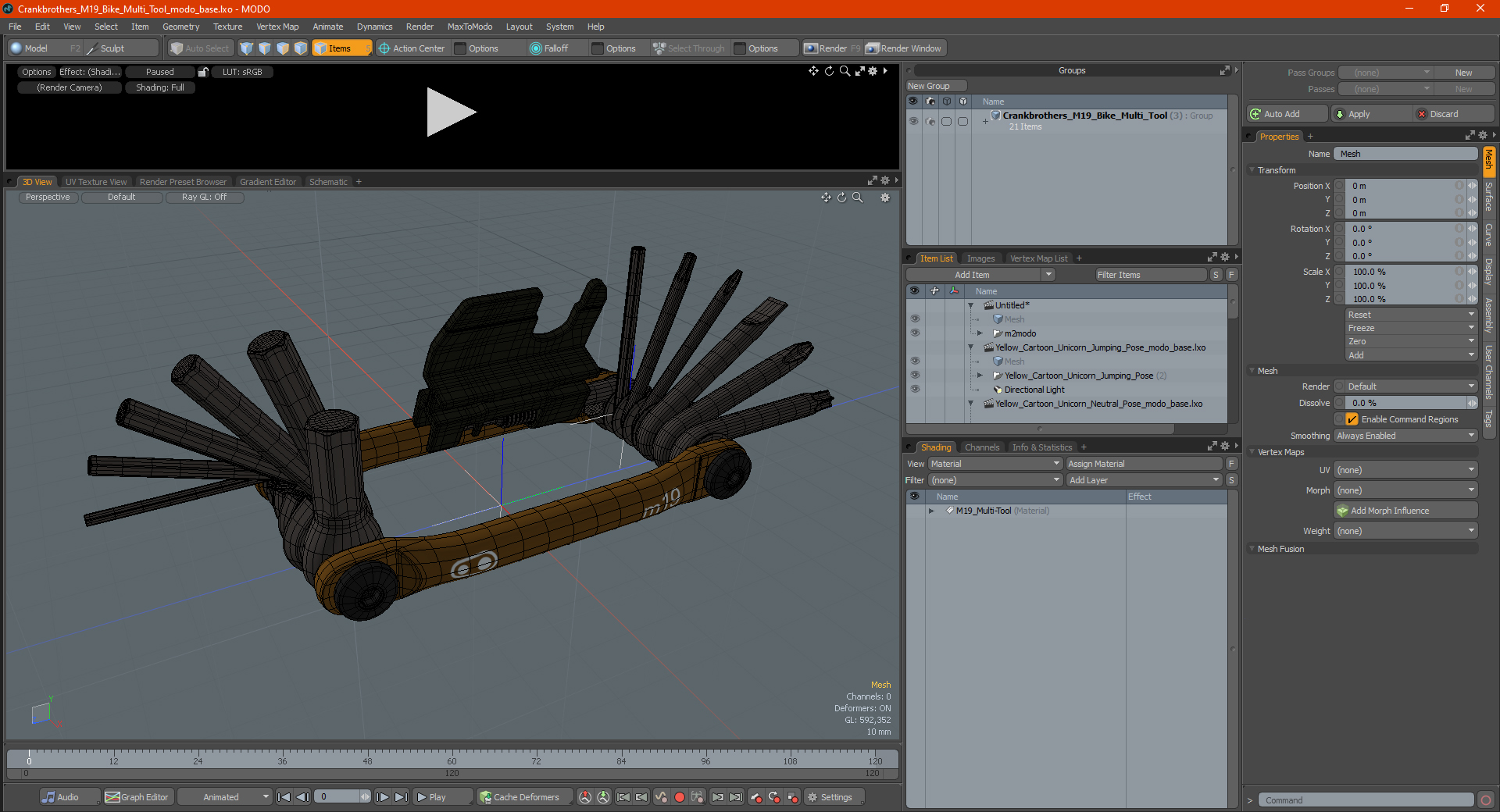Click the Pass Groups New button
Image resolution: width=1500 pixels, height=812 pixels.
tap(1463, 73)
